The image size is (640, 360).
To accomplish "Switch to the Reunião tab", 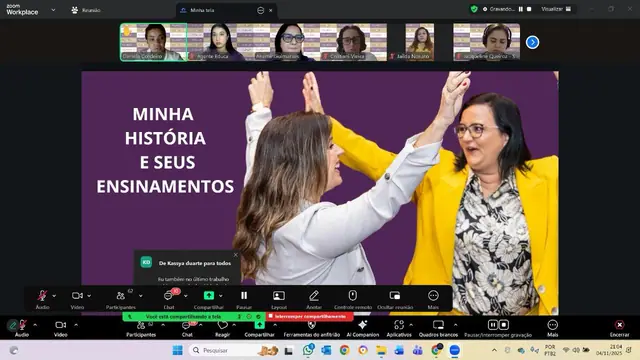I will point(86,10).
